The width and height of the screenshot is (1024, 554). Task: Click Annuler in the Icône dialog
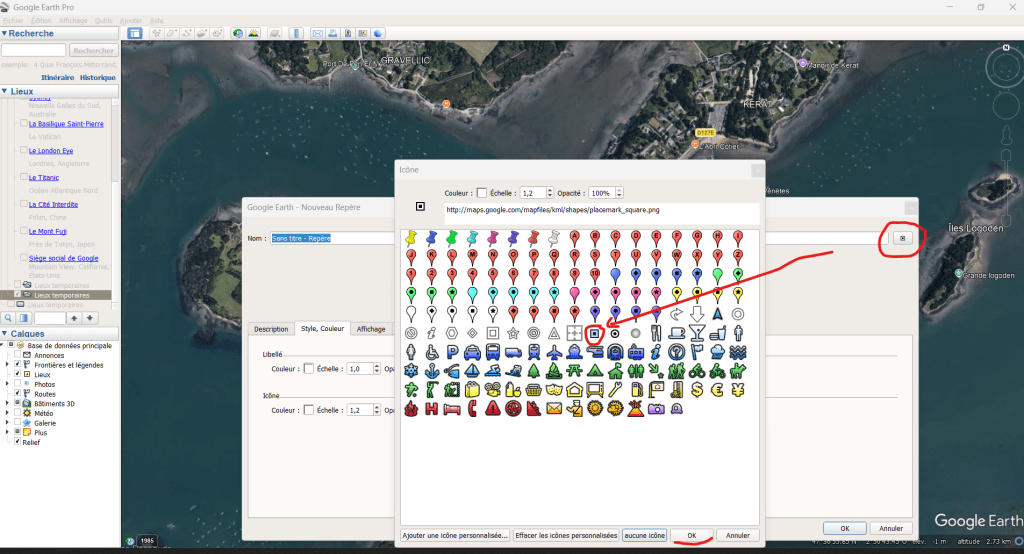738,535
